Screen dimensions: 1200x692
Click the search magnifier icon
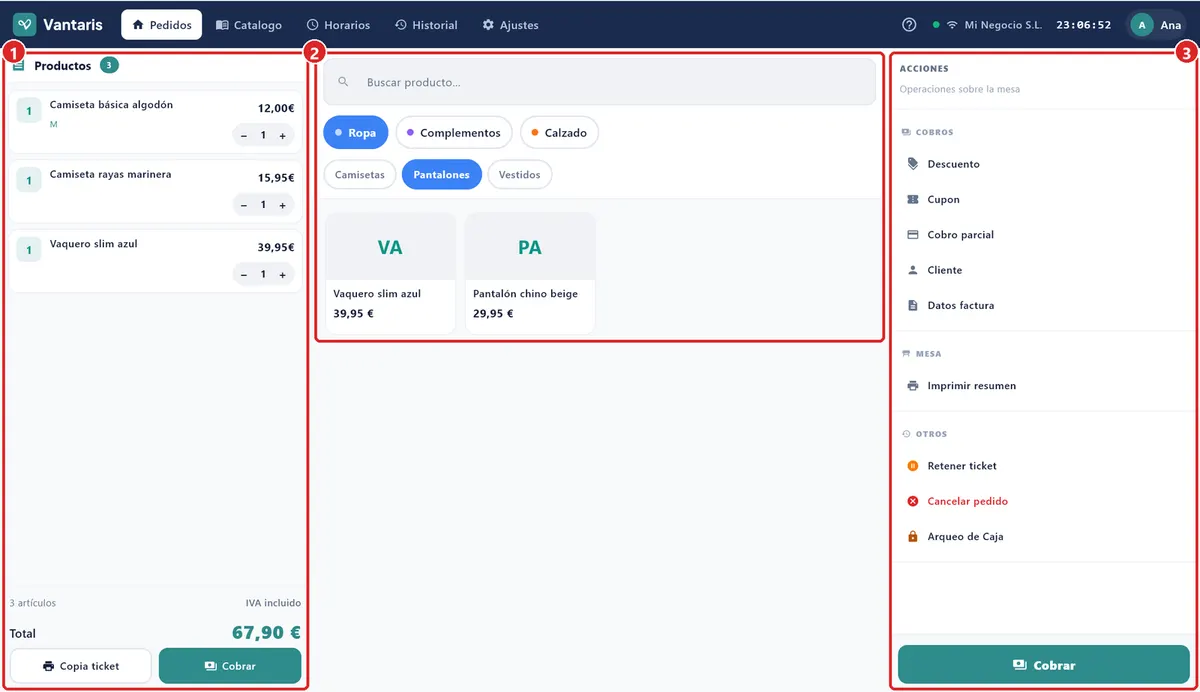[x=343, y=82]
